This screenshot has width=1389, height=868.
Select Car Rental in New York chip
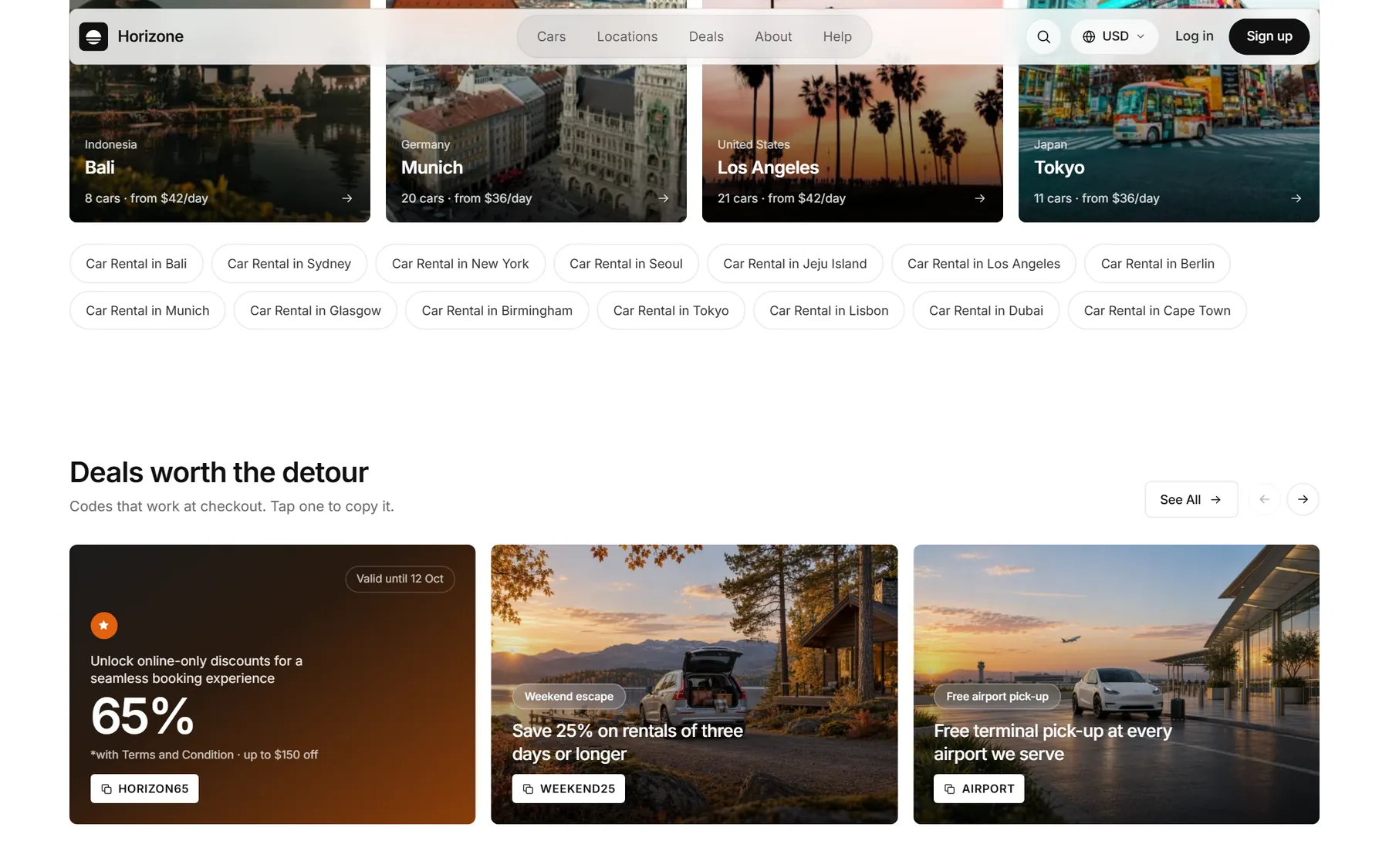460,264
